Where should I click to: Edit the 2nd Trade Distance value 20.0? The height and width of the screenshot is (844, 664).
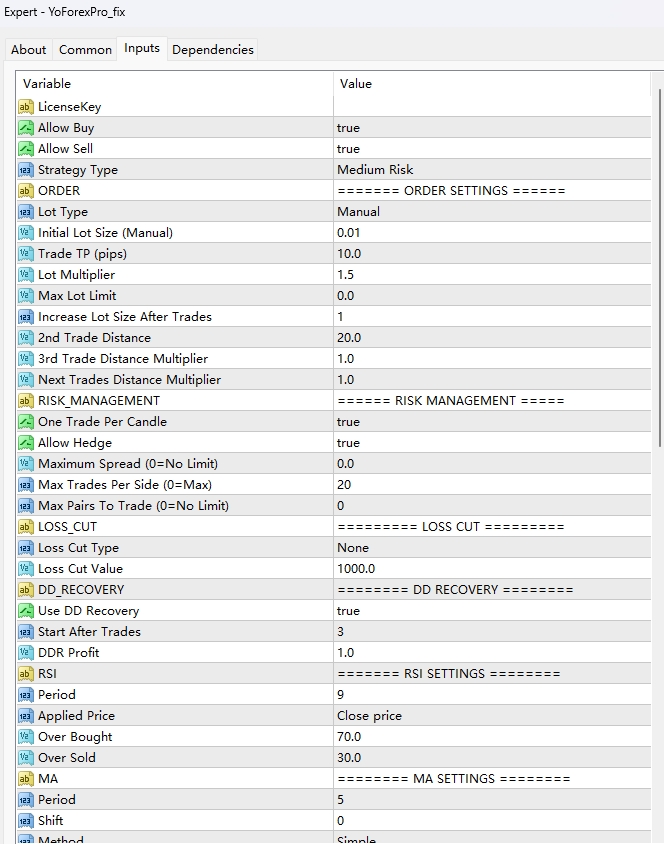[x=492, y=337]
